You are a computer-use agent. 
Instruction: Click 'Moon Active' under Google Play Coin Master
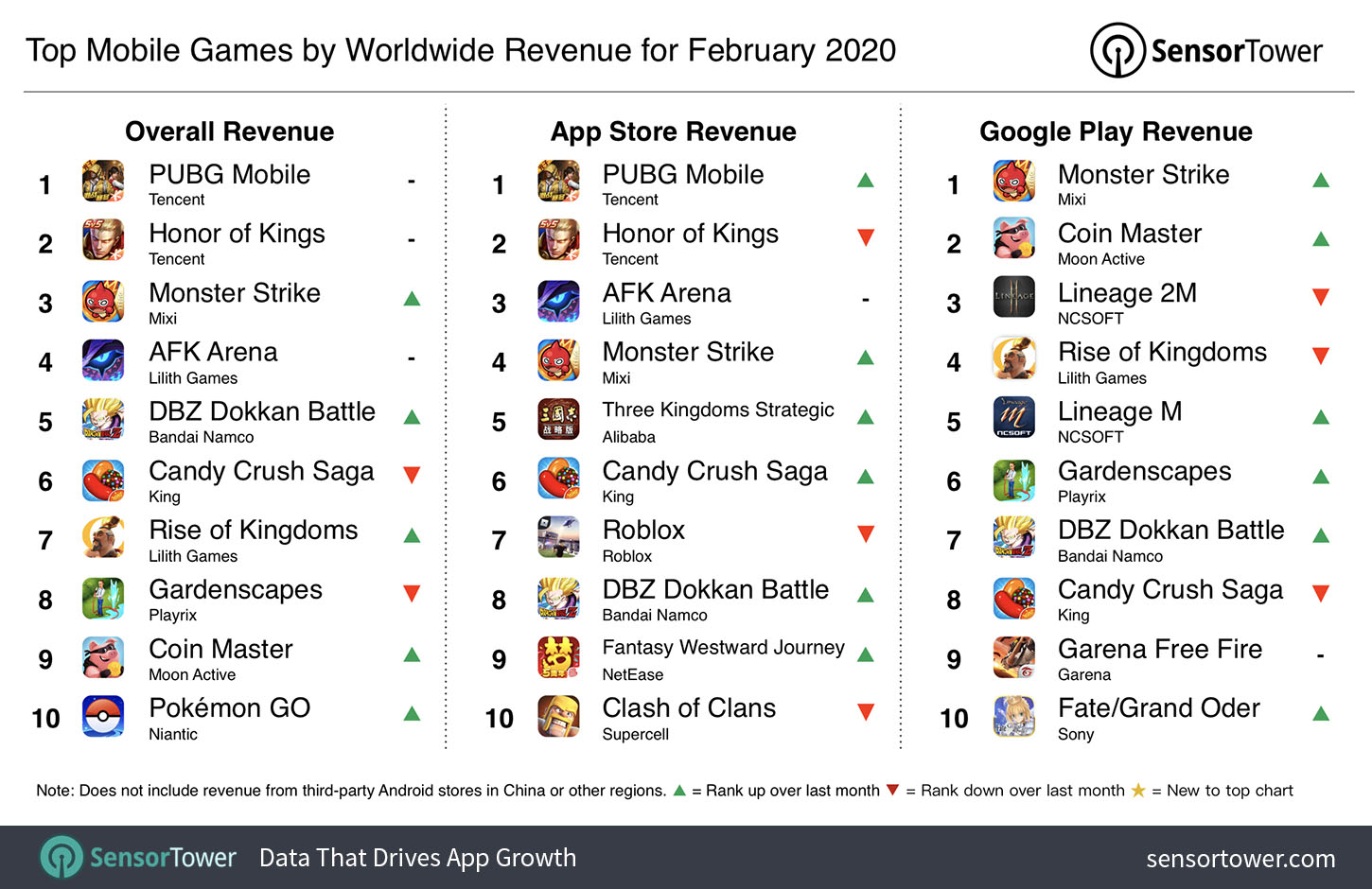pyautogui.click(x=1101, y=259)
